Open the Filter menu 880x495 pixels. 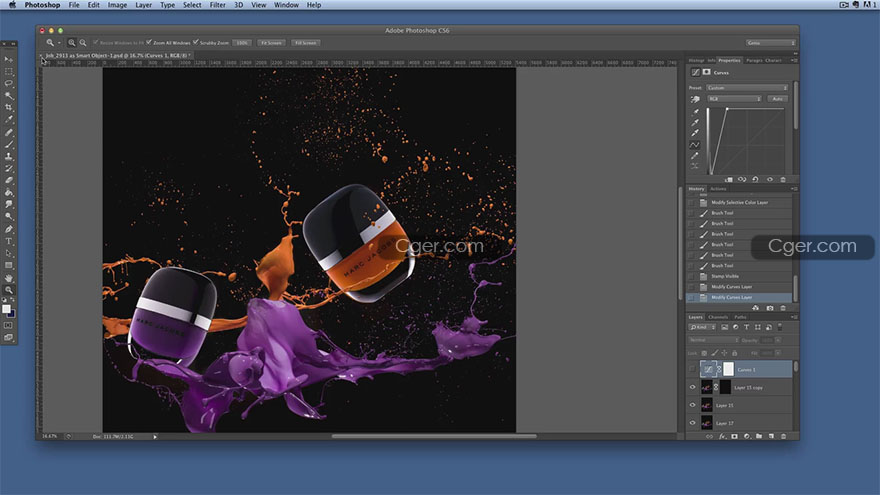click(217, 5)
